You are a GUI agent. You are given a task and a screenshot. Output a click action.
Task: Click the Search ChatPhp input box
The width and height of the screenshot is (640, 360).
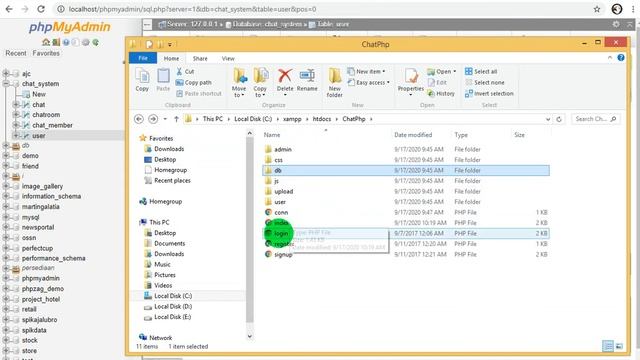[x=595, y=119]
